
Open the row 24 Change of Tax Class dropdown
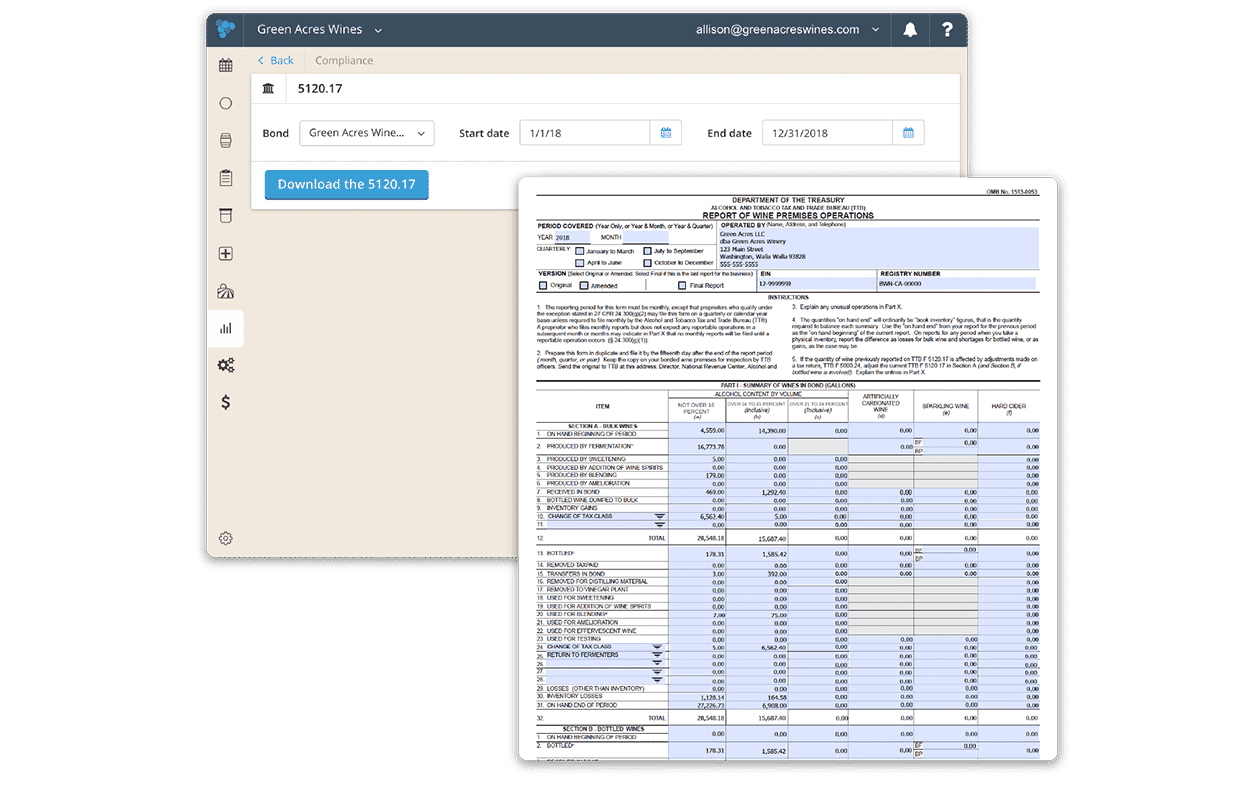click(x=657, y=647)
